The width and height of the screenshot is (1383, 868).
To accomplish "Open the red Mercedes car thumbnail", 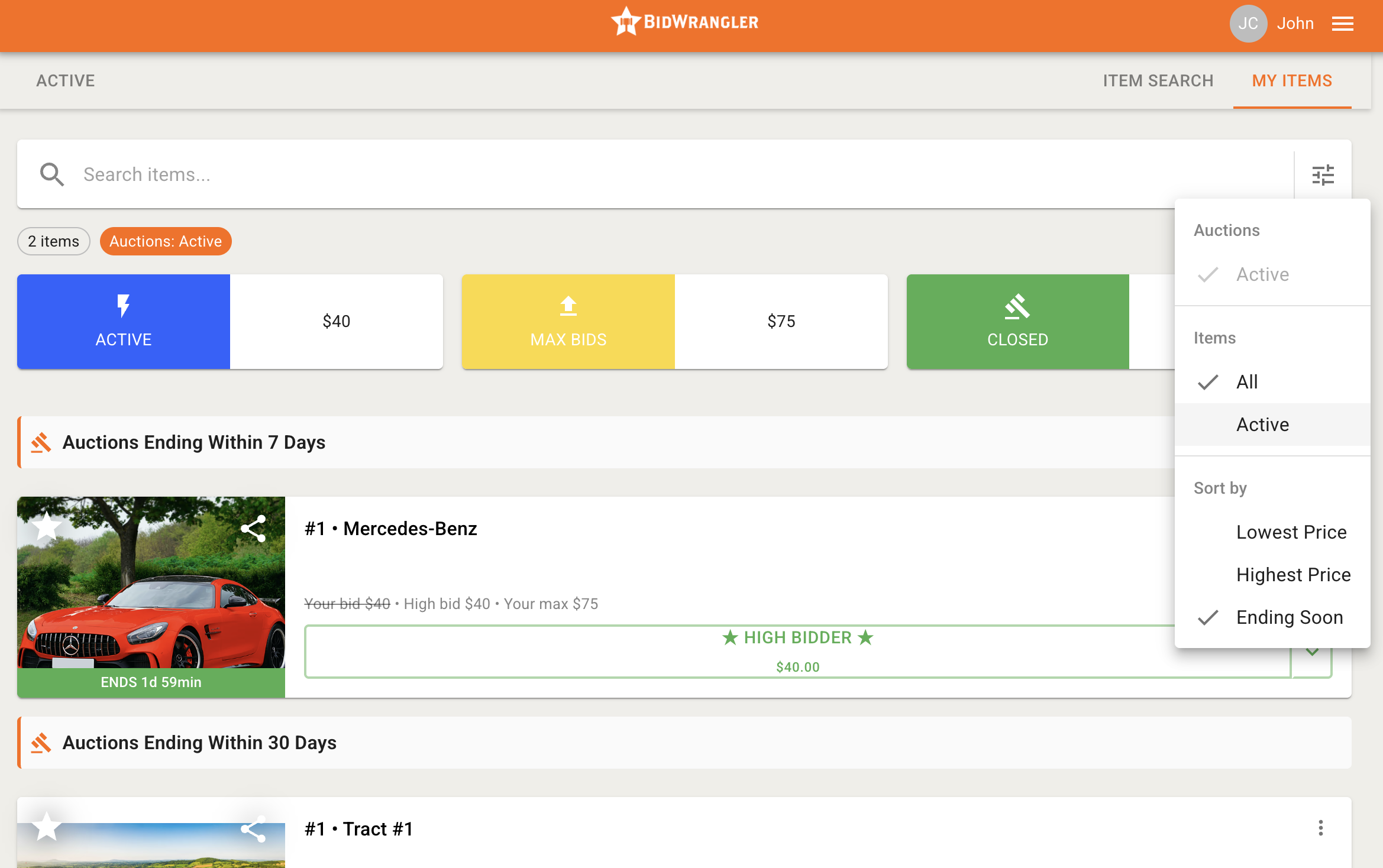I will tap(151, 582).
